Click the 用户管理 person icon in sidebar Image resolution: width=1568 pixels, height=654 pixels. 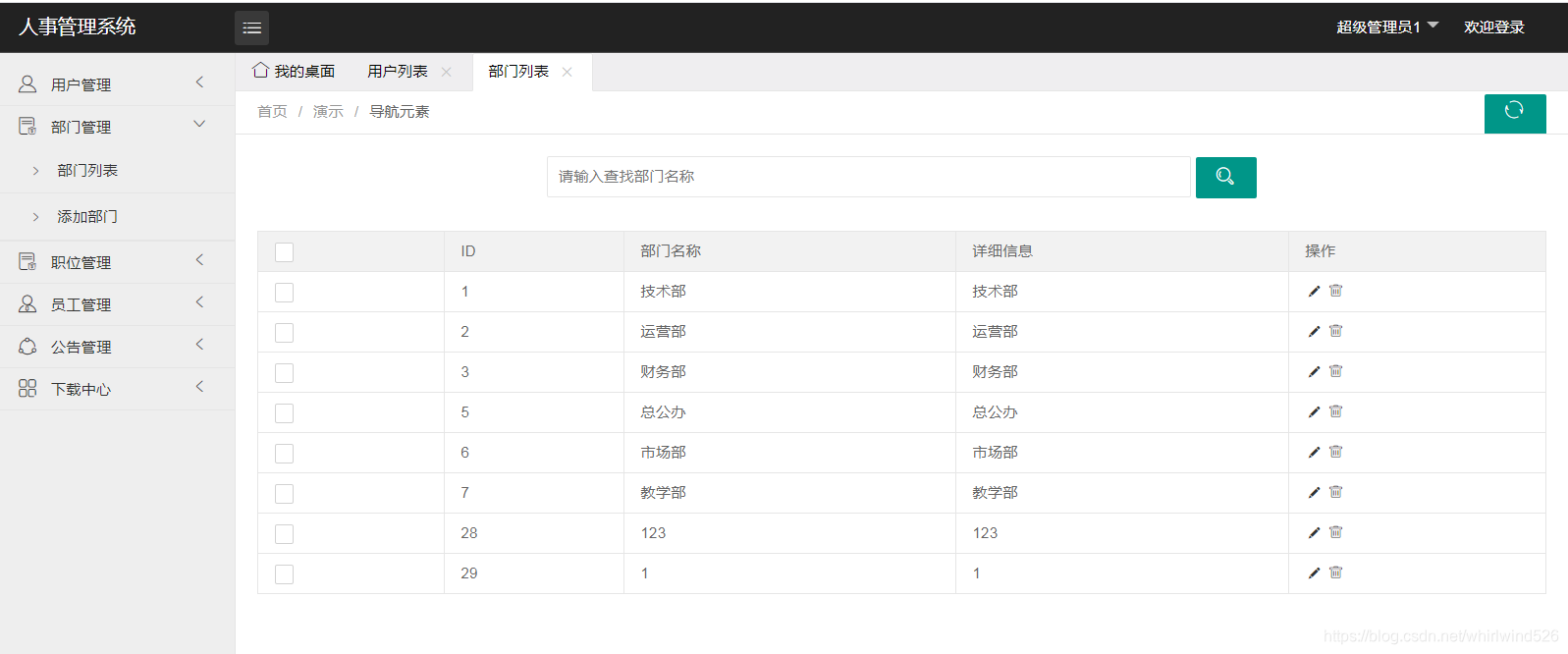pyautogui.click(x=27, y=84)
